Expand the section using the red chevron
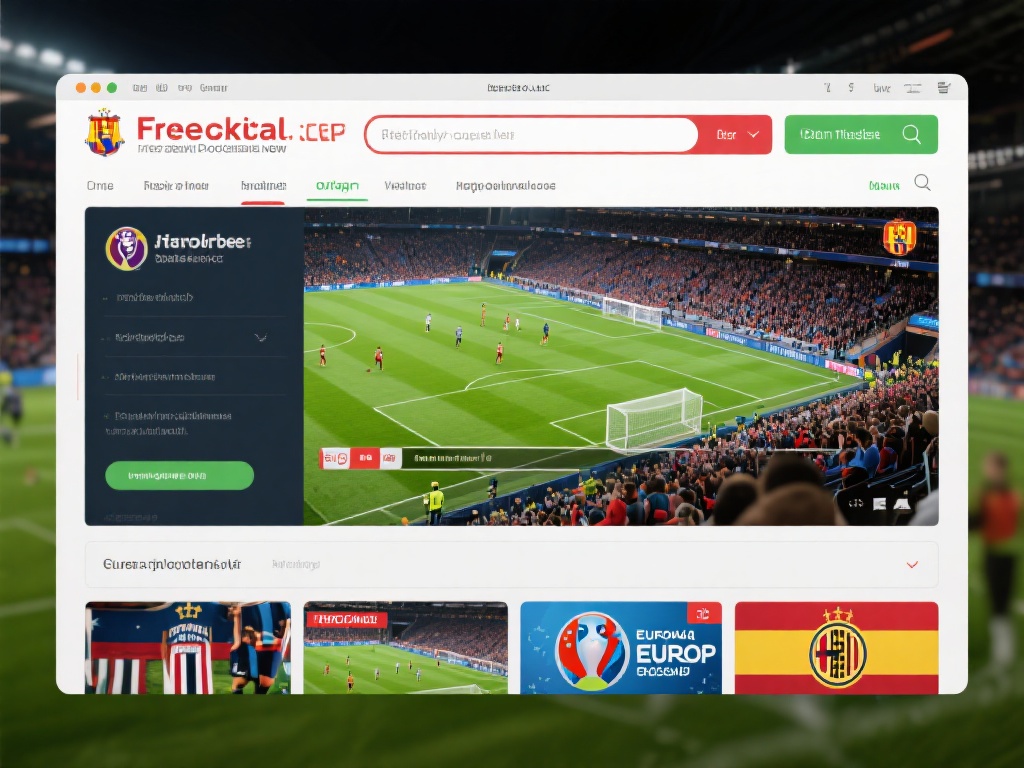The width and height of the screenshot is (1024, 768). pos(912,564)
